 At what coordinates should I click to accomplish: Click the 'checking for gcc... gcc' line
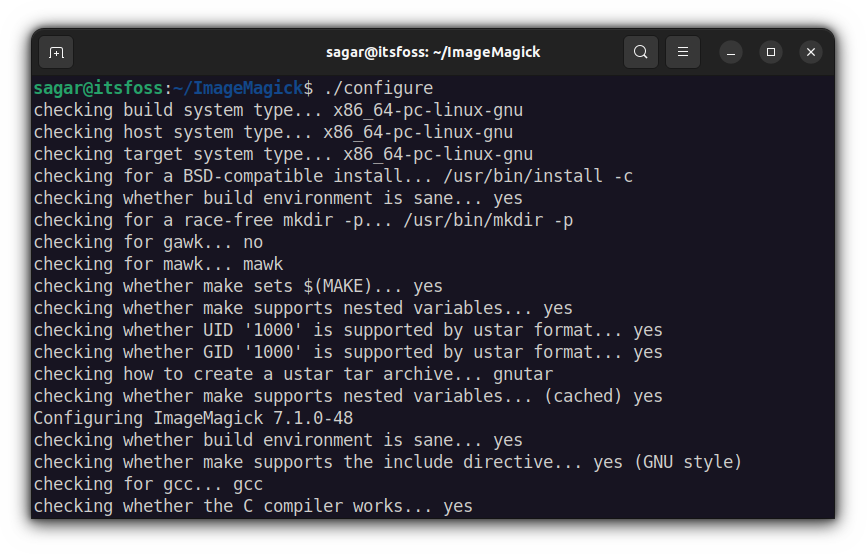pyautogui.click(x=148, y=484)
